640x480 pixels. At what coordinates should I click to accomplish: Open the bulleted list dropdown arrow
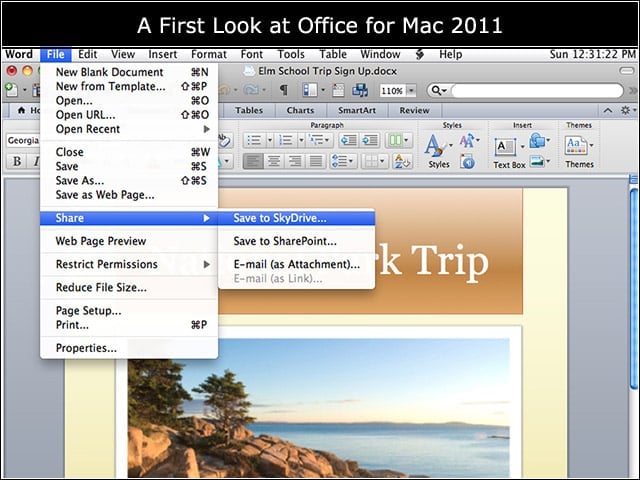[x=270, y=140]
